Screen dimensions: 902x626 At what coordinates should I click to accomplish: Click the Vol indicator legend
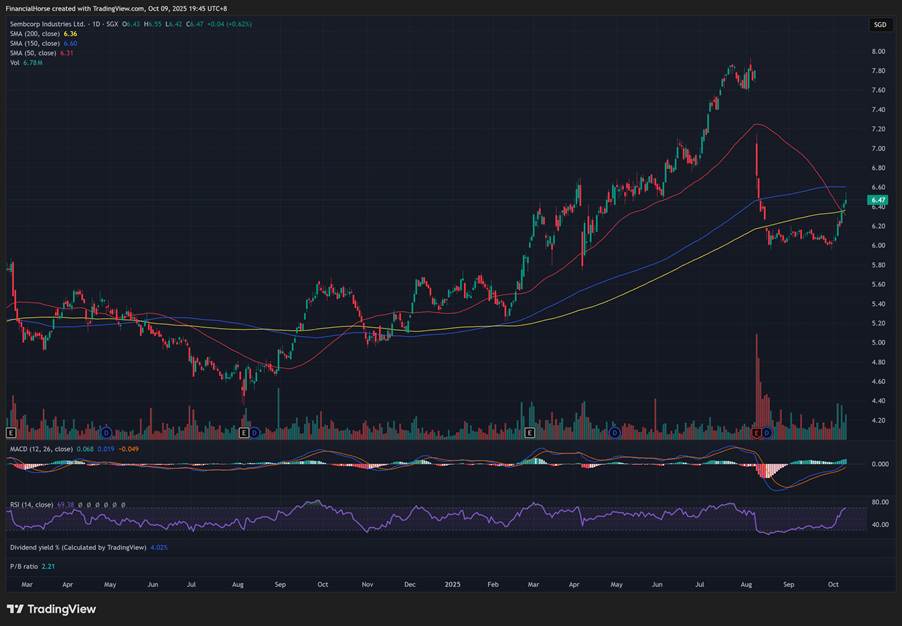15,63
